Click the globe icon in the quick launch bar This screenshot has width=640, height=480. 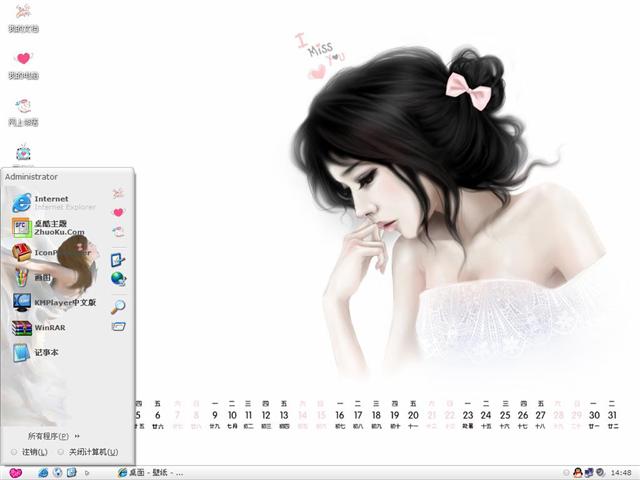pos(58,473)
